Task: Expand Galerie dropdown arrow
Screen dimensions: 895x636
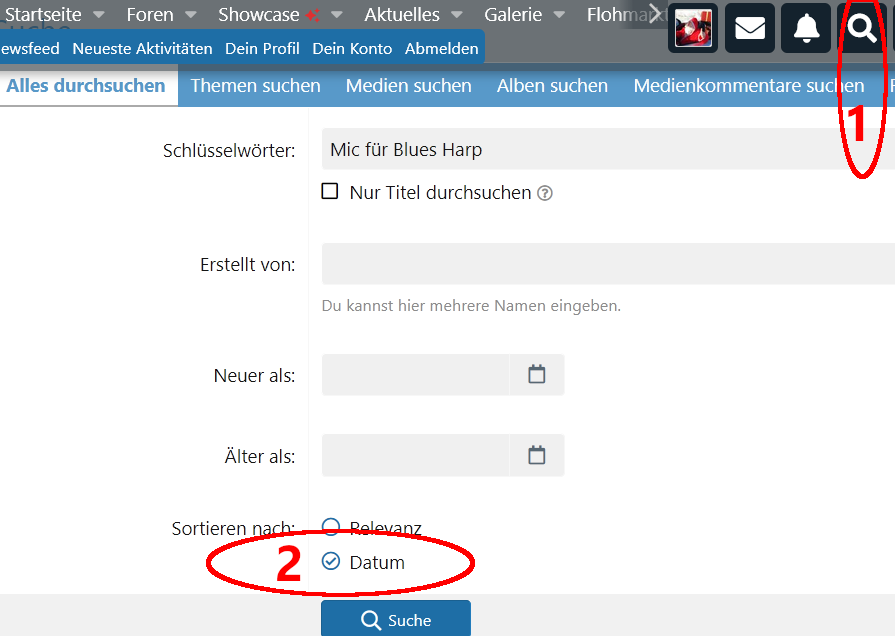Action: coord(559,15)
